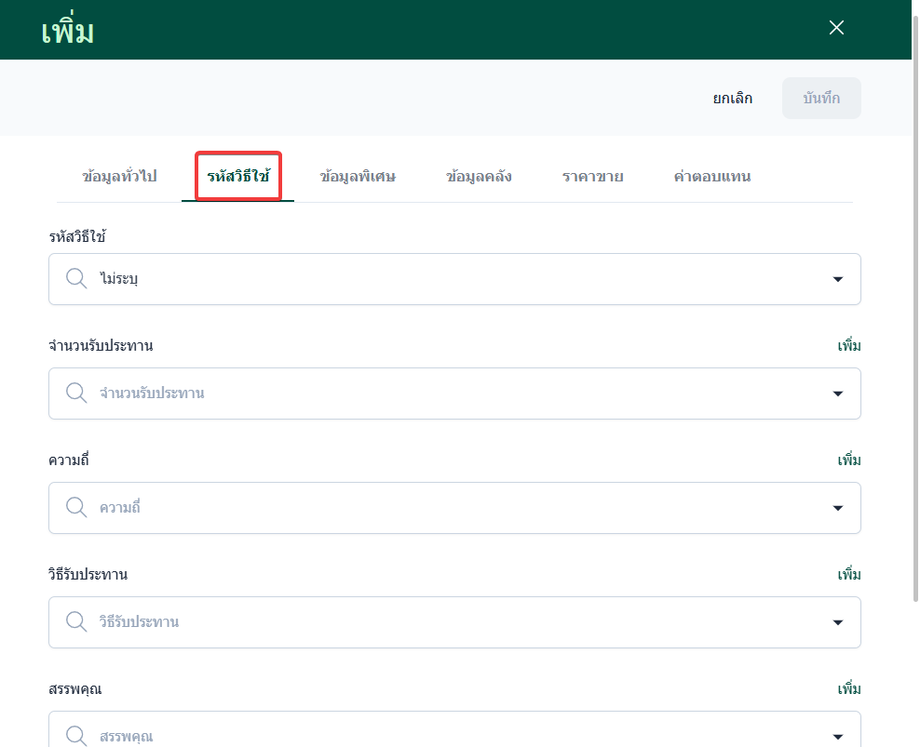Click เพิ่ม link beside วิธีรับประทาน
The width and height of the screenshot is (920, 747).
click(849, 574)
